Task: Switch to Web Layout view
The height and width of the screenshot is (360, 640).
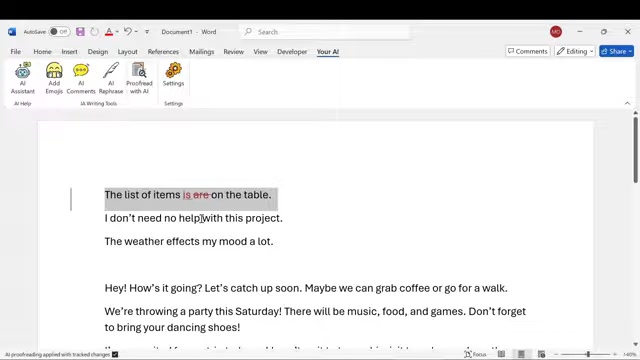Action: [541, 354]
